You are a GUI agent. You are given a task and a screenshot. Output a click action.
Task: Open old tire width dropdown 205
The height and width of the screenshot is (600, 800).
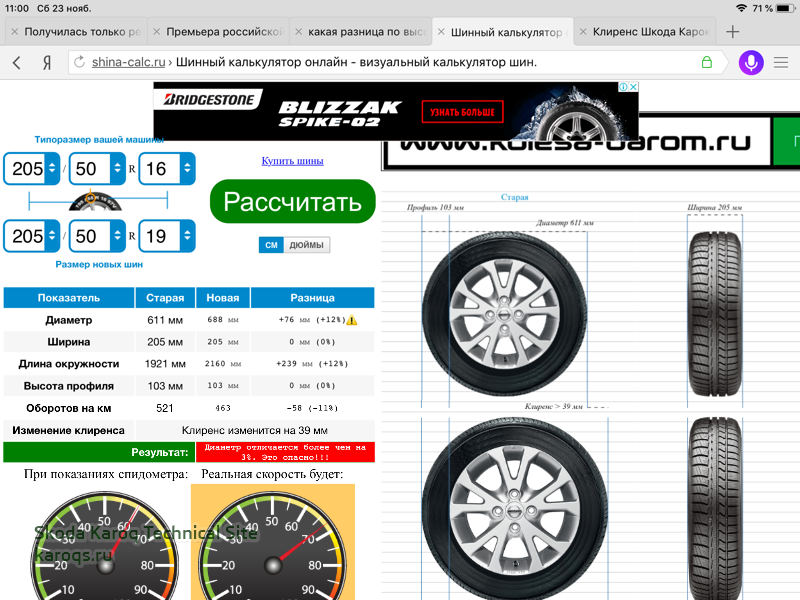(32, 168)
